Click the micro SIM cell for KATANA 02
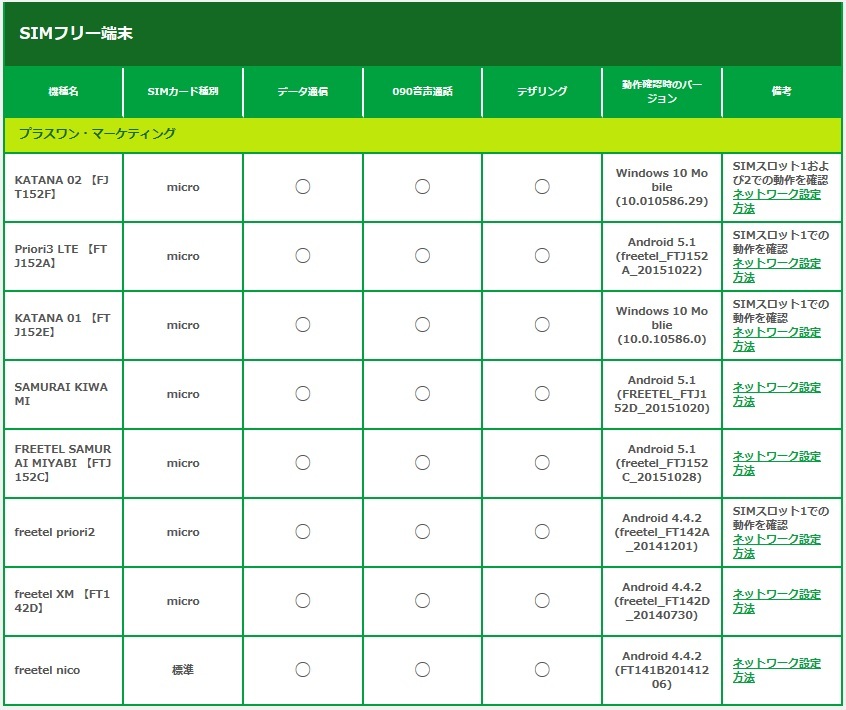The width and height of the screenshot is (846, 710). tap(183, 187)
